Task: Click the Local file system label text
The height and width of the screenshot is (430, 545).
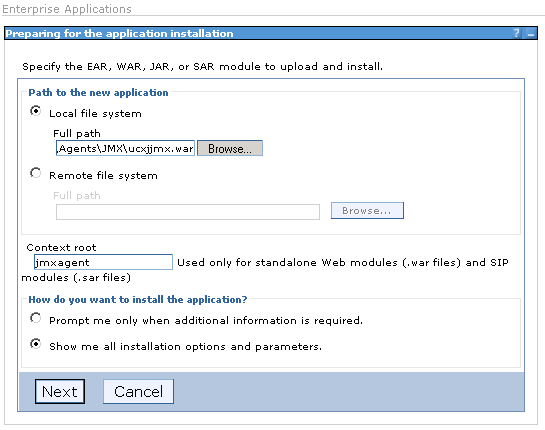Action: [x=95, y=114]
